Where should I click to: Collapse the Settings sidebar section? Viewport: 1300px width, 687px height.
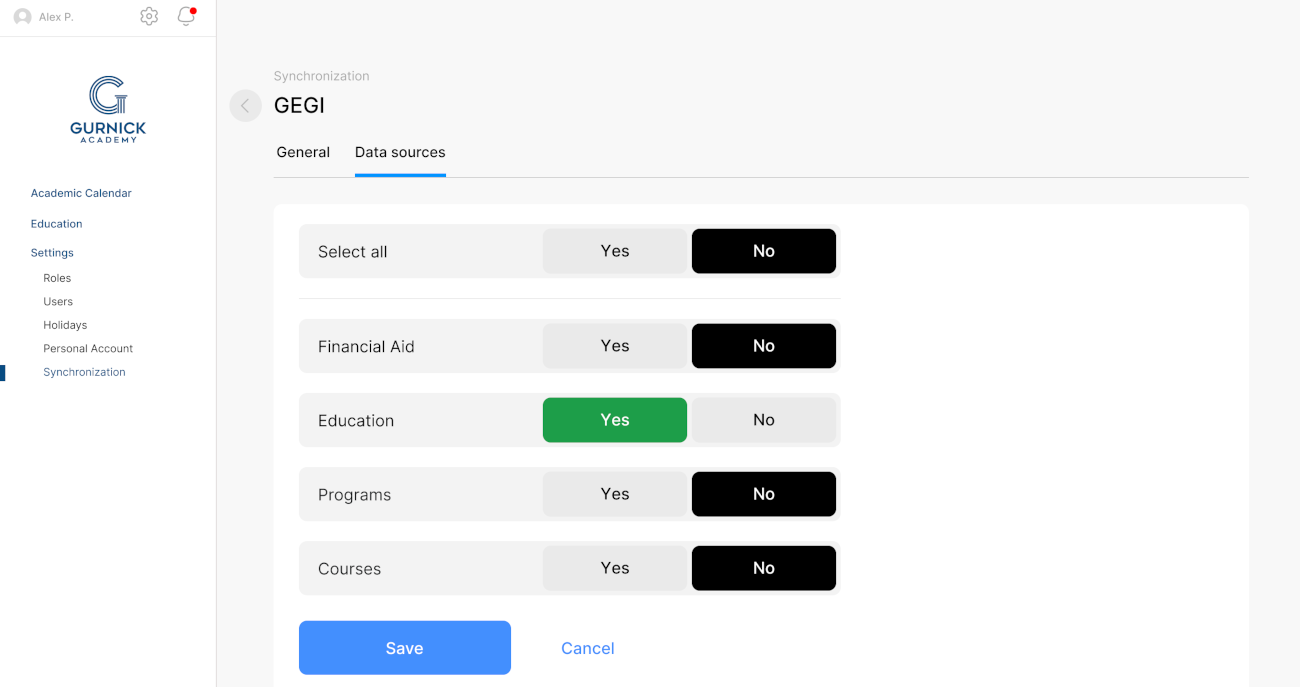tap(52, 253)
